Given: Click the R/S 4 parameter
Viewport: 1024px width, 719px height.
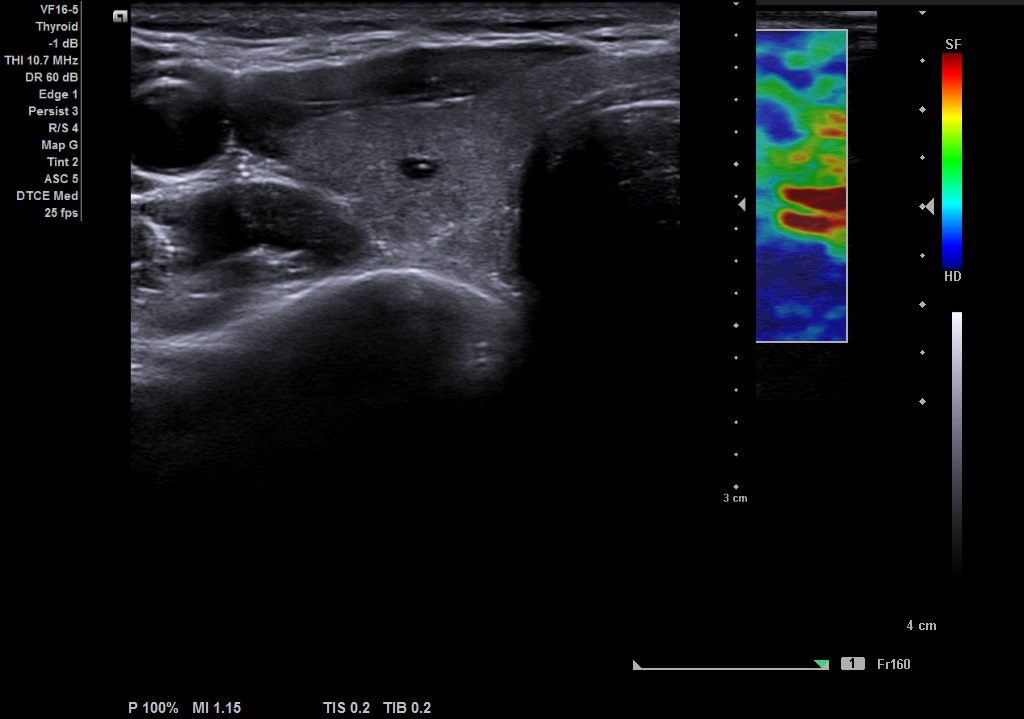Looking at the screenshot, I should [x=63, y=128].
